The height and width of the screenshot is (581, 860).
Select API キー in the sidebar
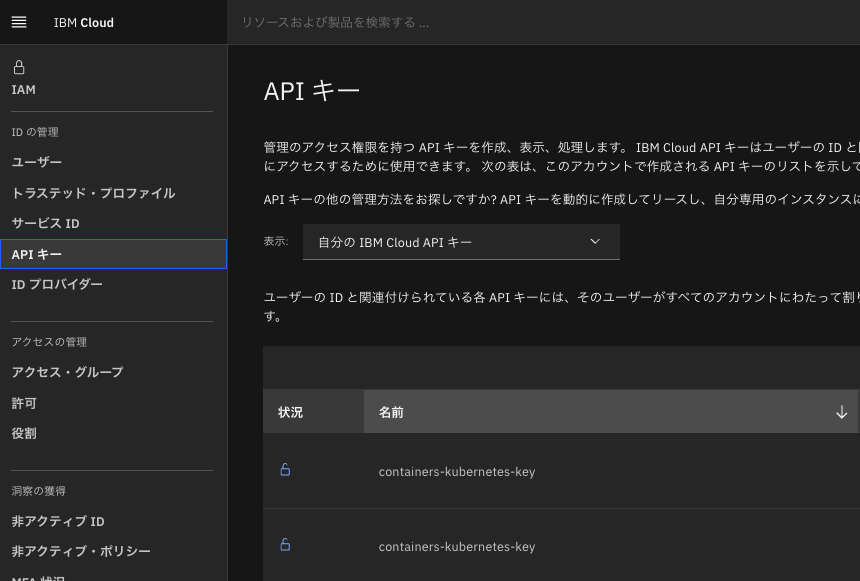tap(114, 254)
